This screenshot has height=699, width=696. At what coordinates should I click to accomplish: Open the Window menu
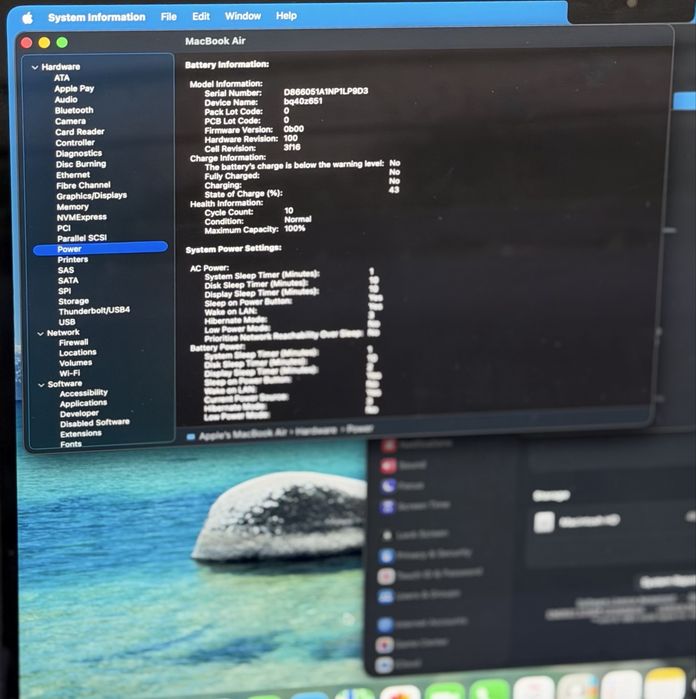(x=243, y=16)
